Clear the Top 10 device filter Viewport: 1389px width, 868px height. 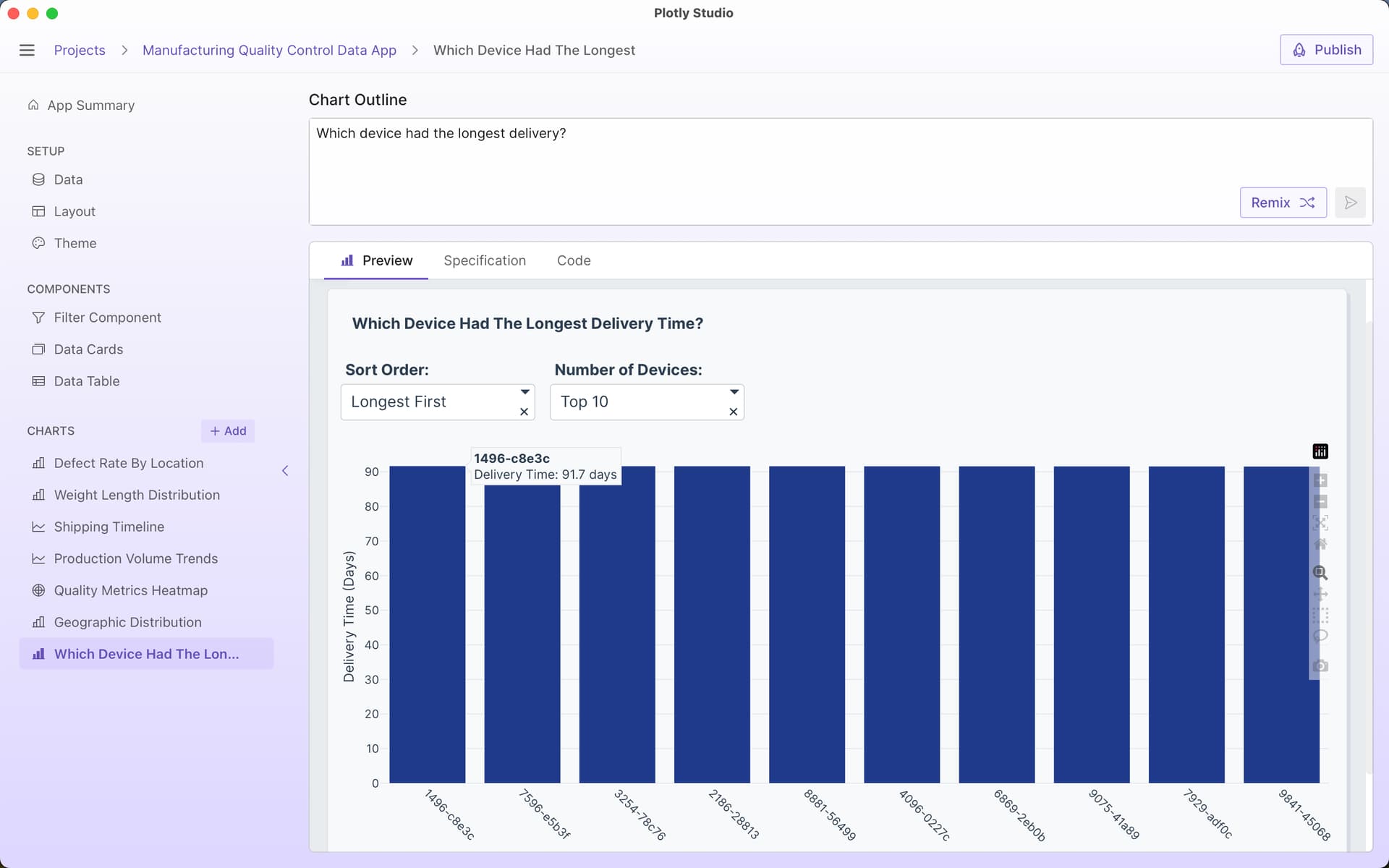pyautogui.click(x=733, y=412)
